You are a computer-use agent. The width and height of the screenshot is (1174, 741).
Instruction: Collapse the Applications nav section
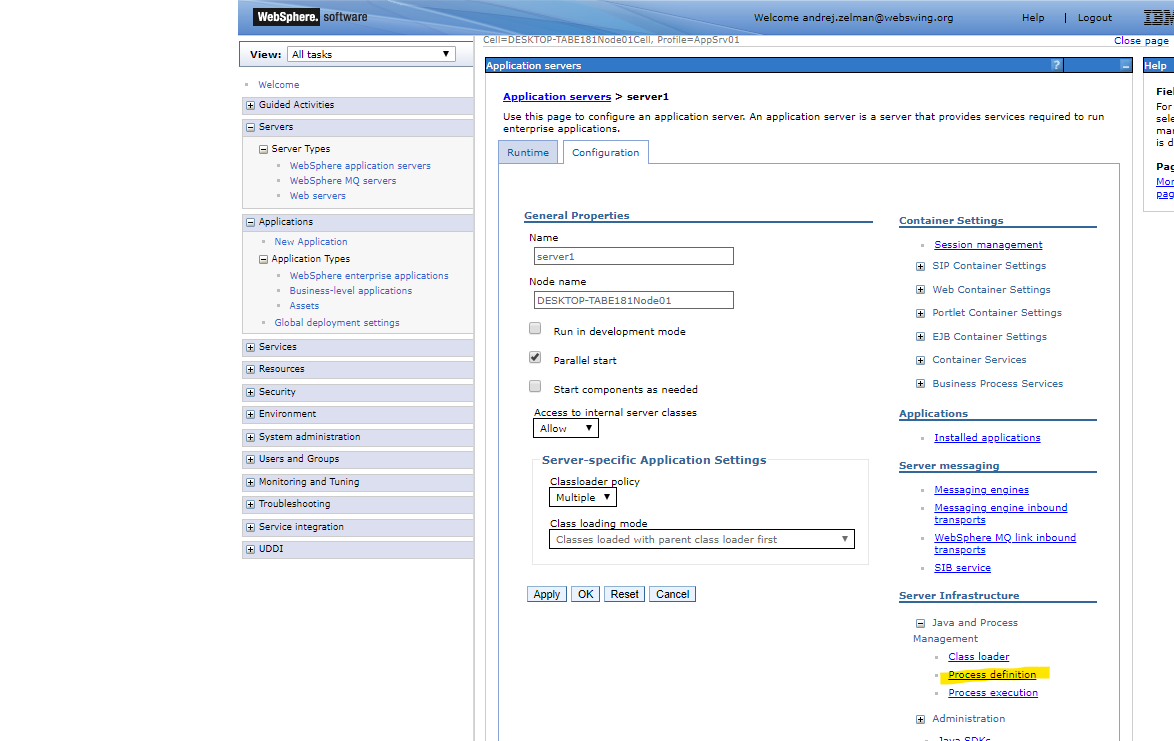(x=251, y=222)
